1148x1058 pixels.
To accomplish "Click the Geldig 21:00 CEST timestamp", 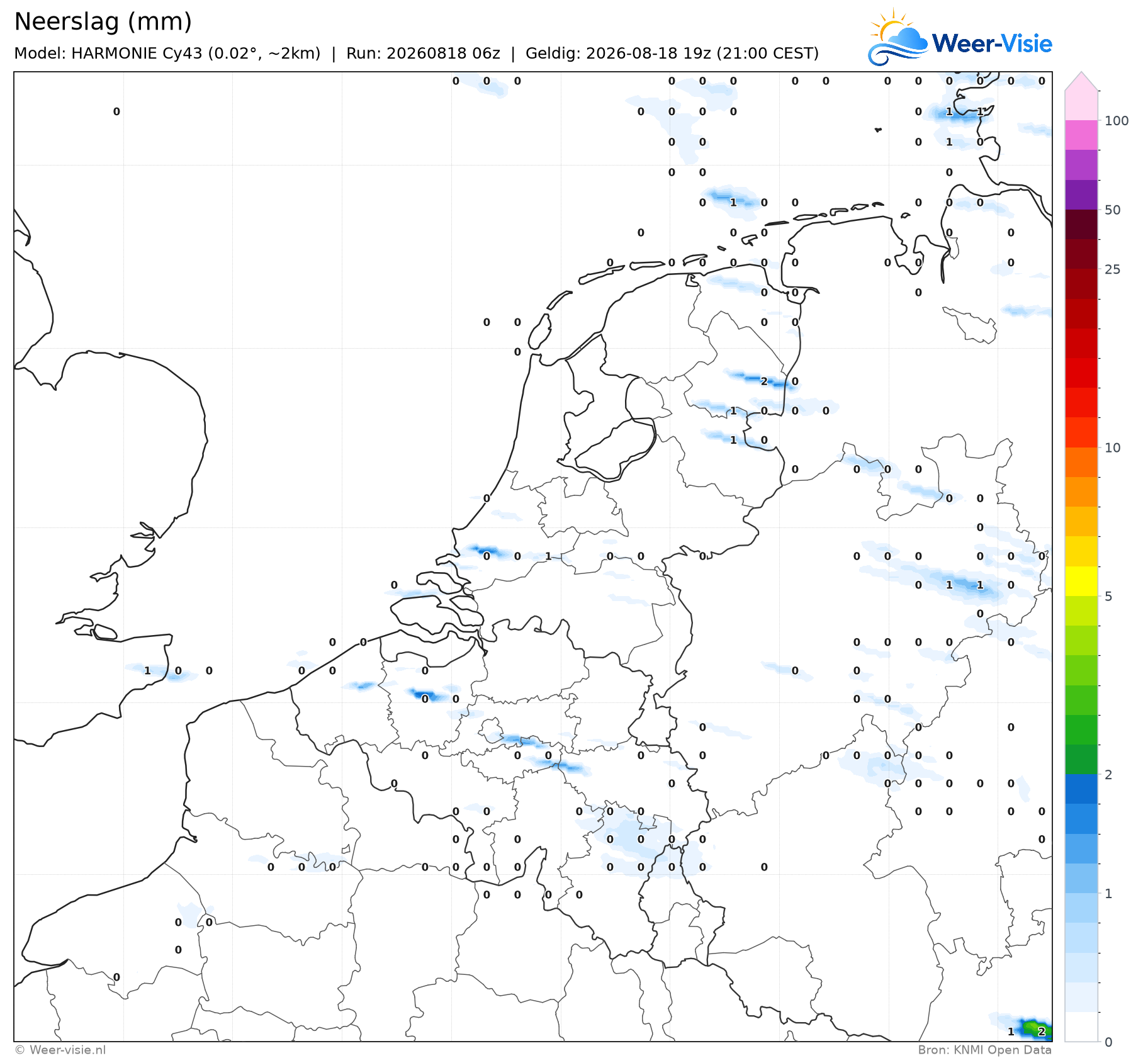I will [672, 53].
